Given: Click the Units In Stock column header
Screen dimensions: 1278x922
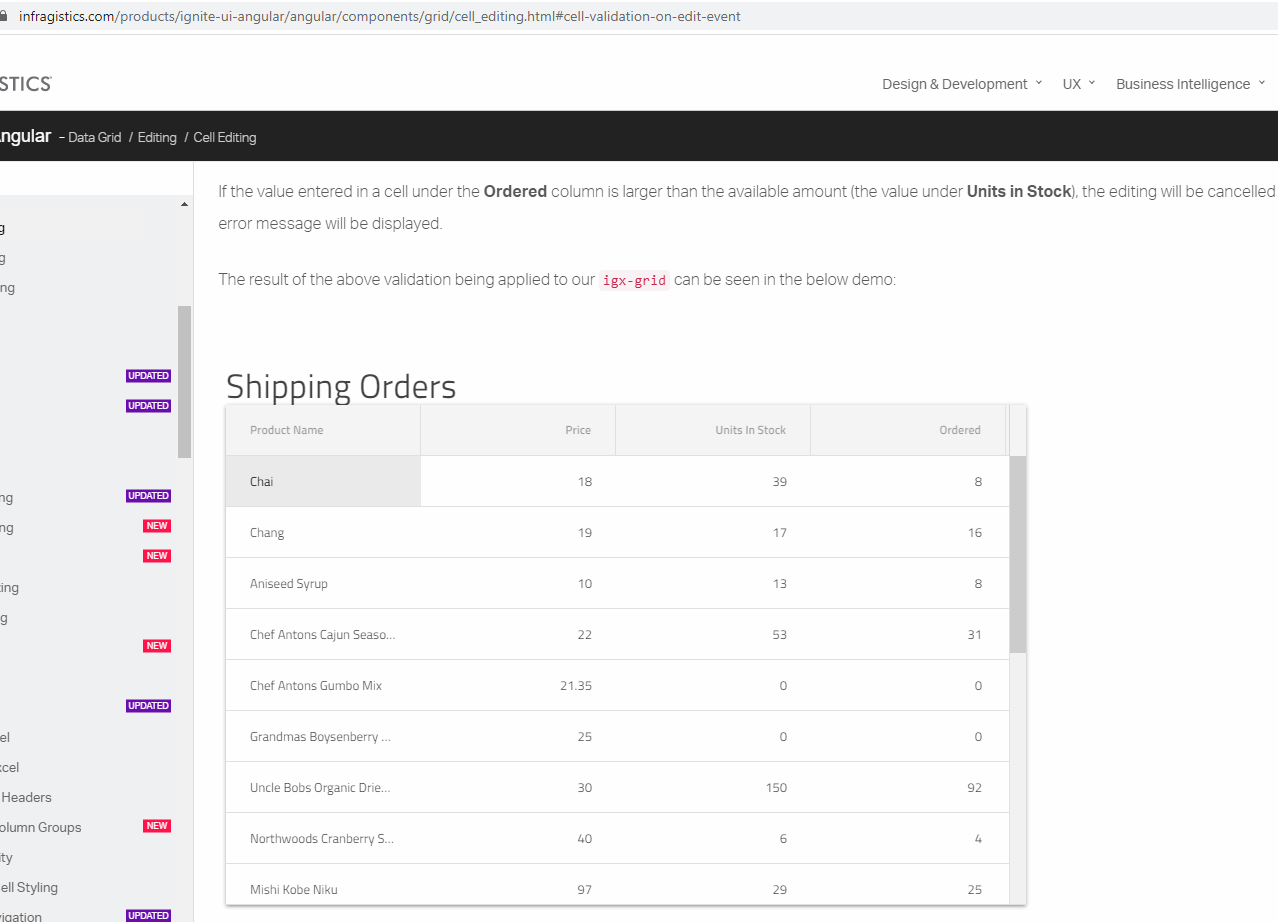Looking at the screenshot, I should (x=749, y=429).
